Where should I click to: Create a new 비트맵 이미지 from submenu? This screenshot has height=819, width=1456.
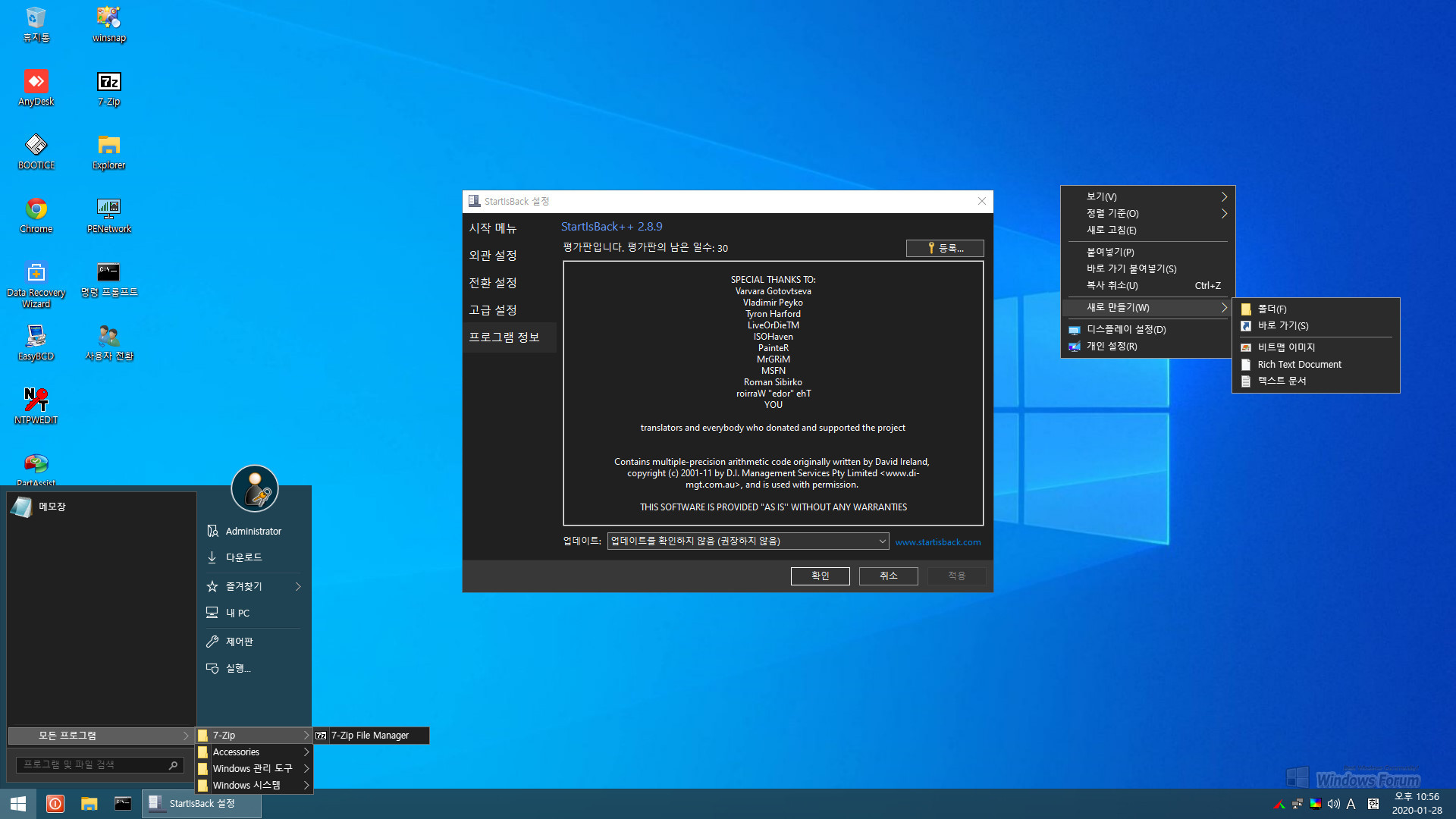(x=1316, y=347)
